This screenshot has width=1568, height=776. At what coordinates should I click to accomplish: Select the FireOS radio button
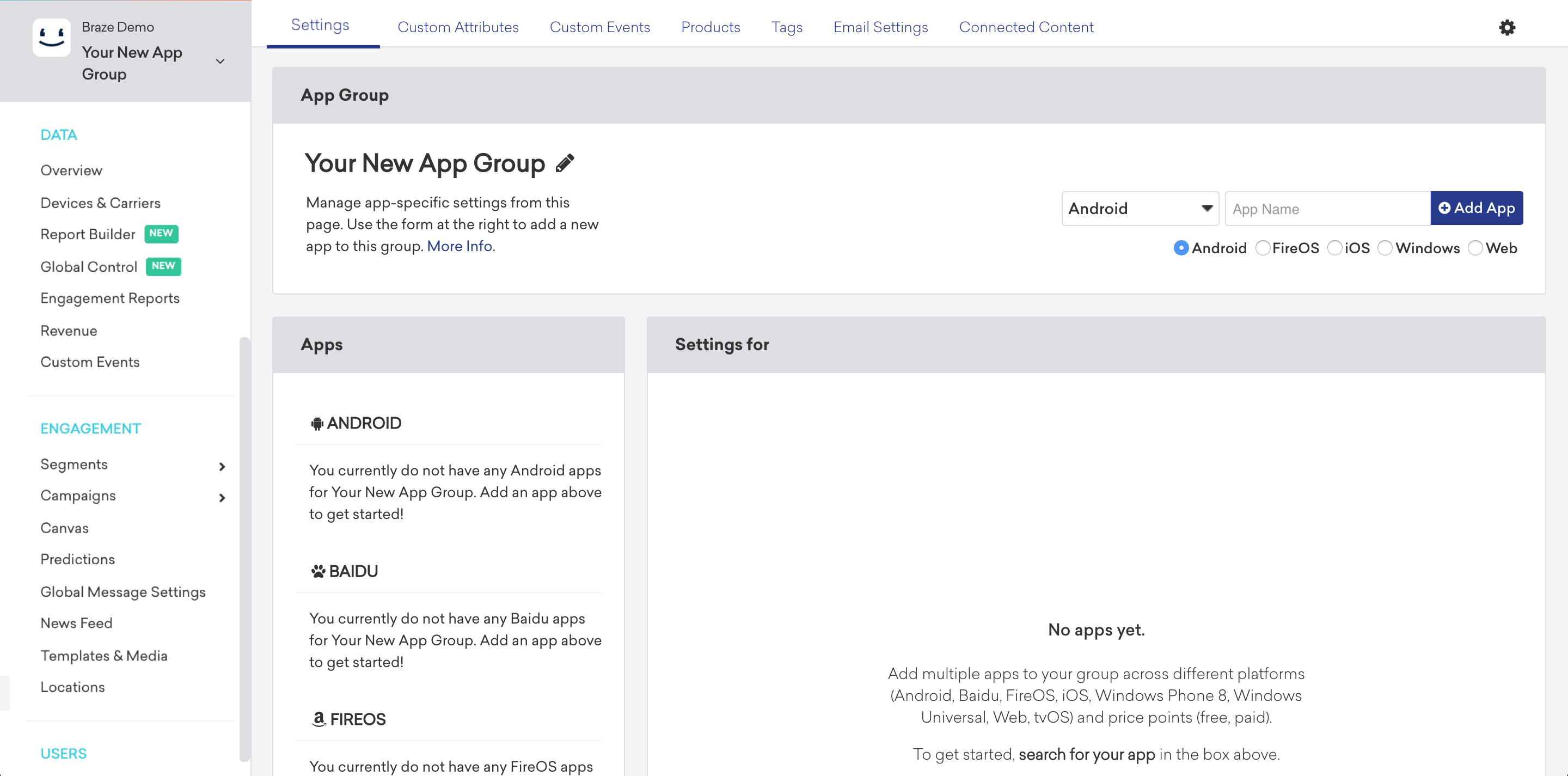tap(1263, 248)
